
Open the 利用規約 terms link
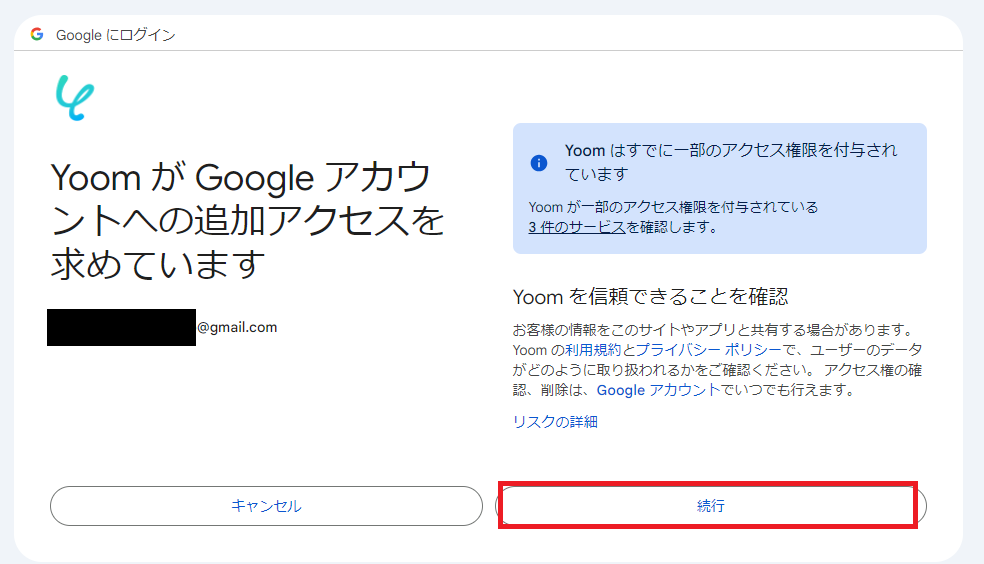click(x=593, y=350)
